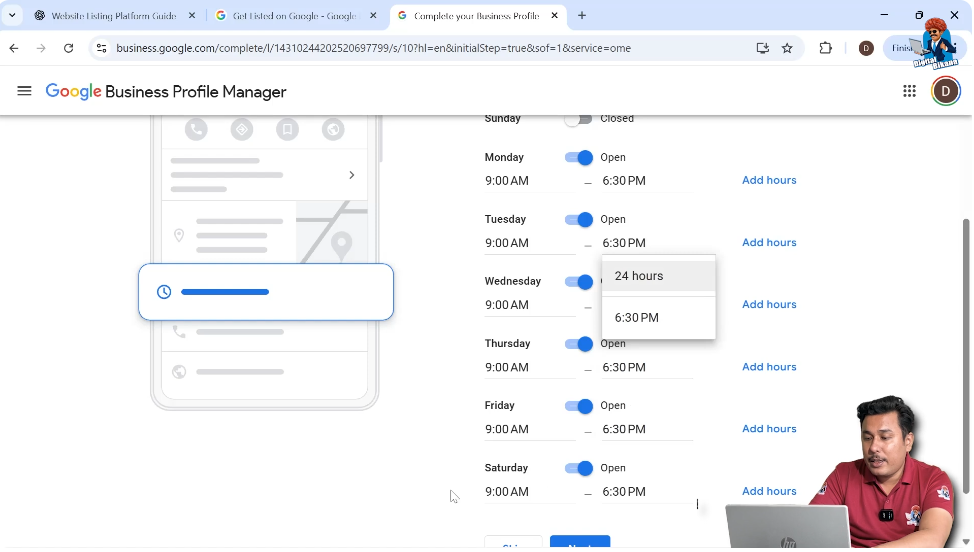Click the website globe icon in preview
The width and height of the screenshot is (974, 552).
point(333,129)
